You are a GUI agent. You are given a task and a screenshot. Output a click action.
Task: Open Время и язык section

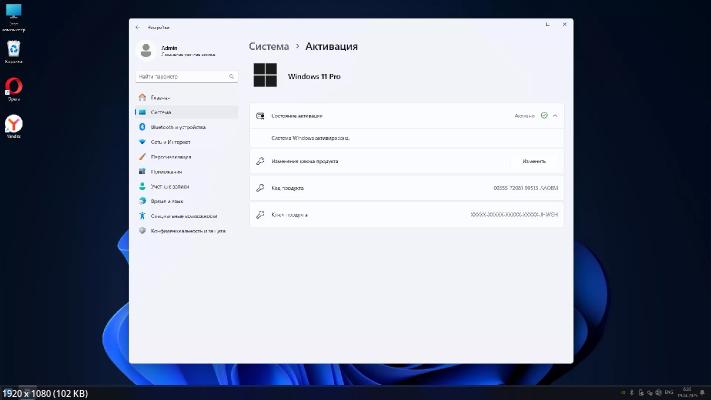[x=186, y=201]
